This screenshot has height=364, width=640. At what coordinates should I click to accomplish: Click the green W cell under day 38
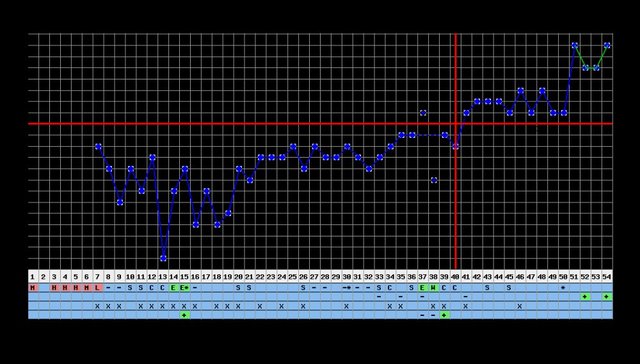(433, 288)
